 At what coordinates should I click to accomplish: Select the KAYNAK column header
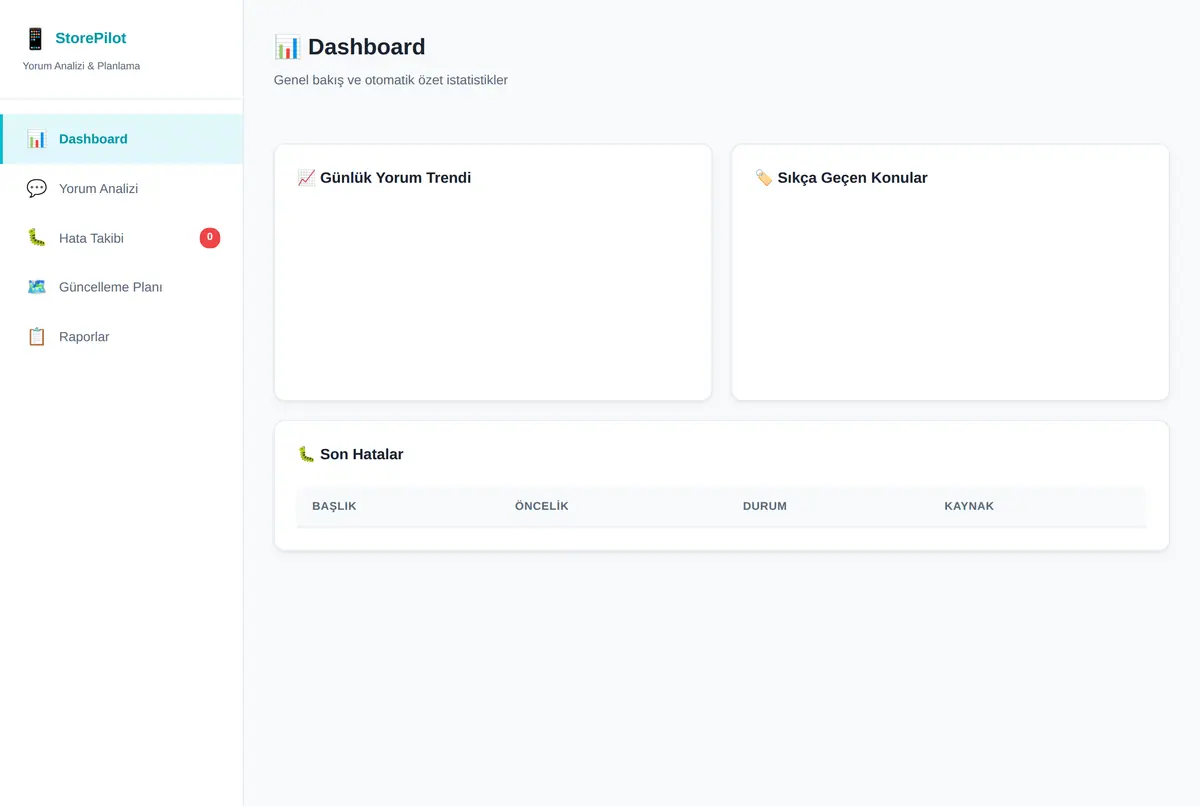tap(969, 506)
